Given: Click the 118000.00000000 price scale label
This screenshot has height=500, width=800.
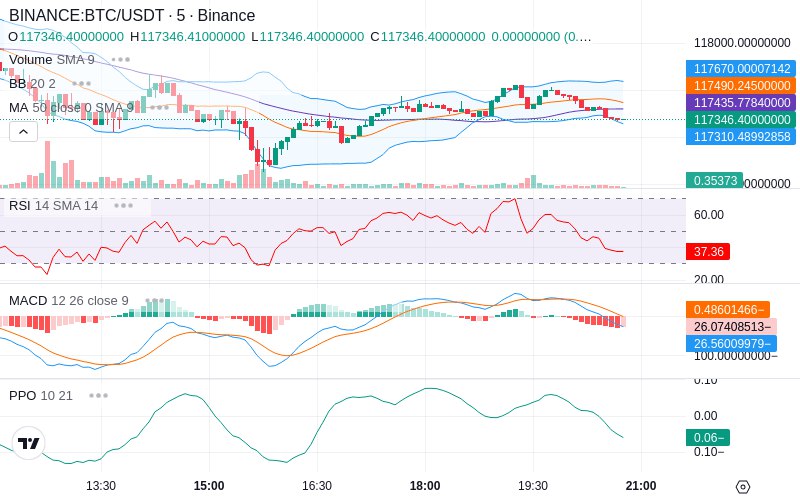Looking at the screenshot, I should [x=742, y=43].
